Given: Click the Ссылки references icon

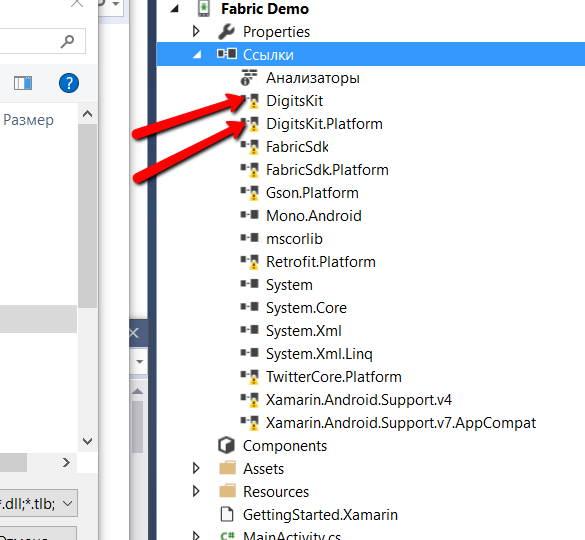Looking at the screenshot, I should click(227, 54).
